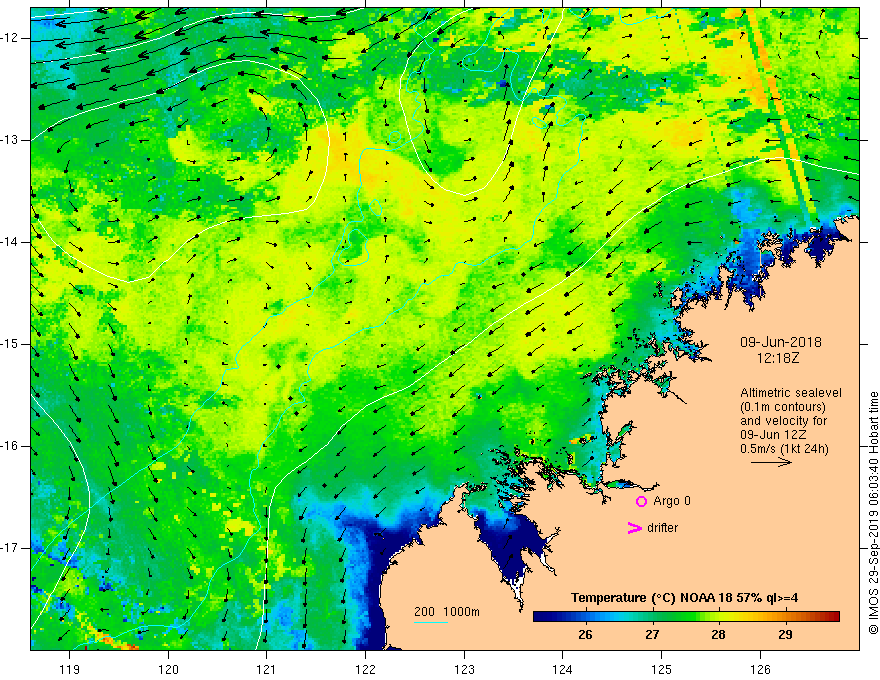Click the latitude axis label -13
Image resolution: width=880 pixels, height=680 pixels.
coord(10,140)
